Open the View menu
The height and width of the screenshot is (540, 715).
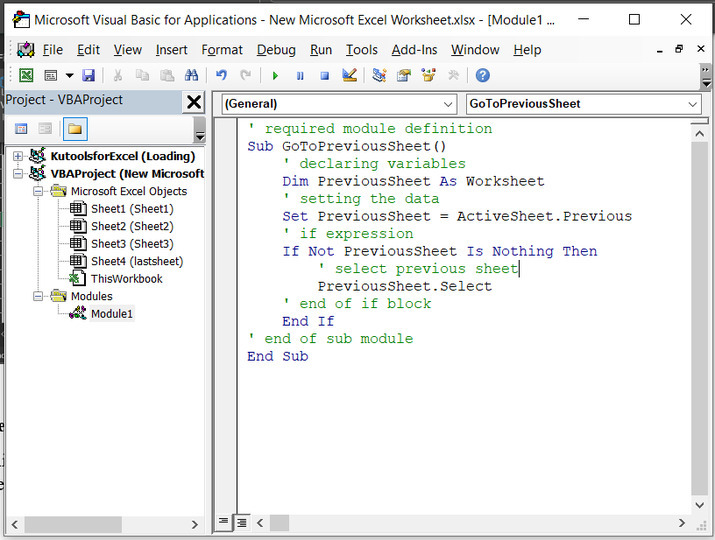click(x=128, y=50)
